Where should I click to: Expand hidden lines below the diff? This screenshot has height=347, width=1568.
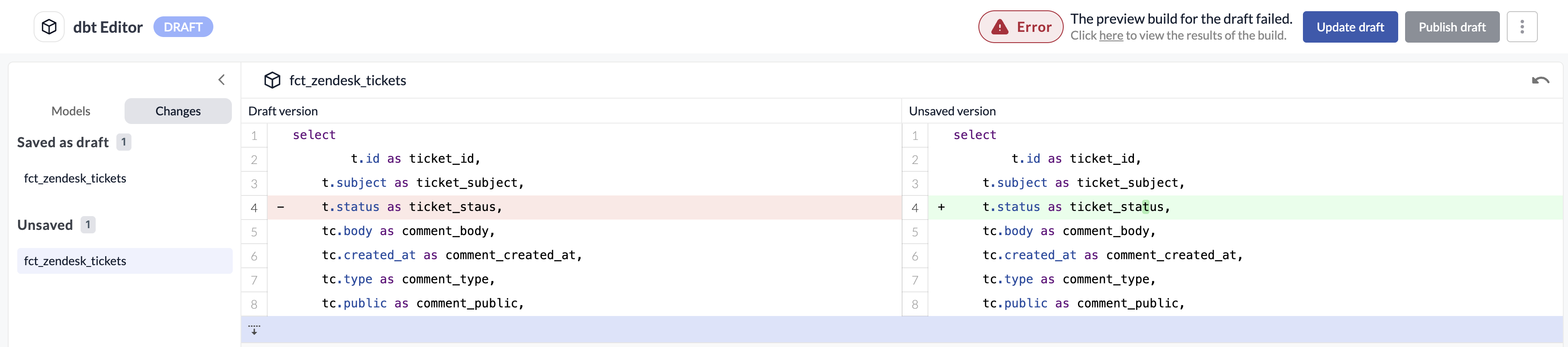point(254,329)
